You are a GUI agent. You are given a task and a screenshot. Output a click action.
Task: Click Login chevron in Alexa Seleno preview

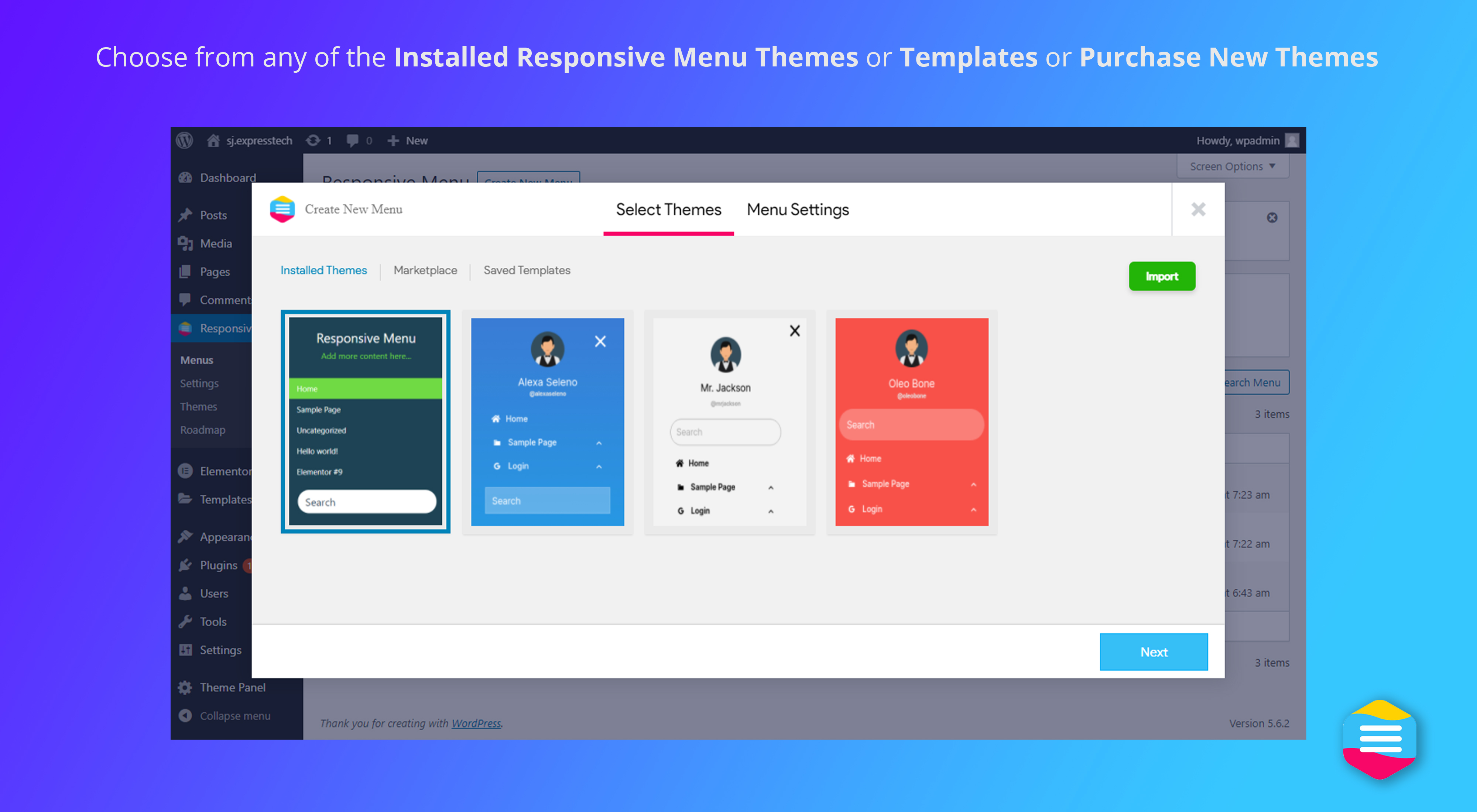coord(599,467)
